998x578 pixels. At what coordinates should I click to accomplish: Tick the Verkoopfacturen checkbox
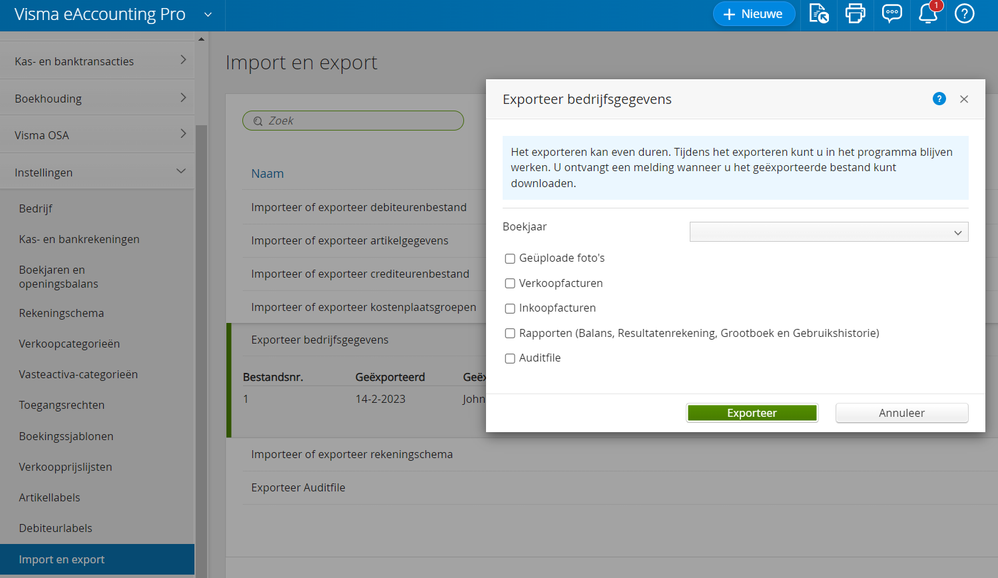coord(510,283)
